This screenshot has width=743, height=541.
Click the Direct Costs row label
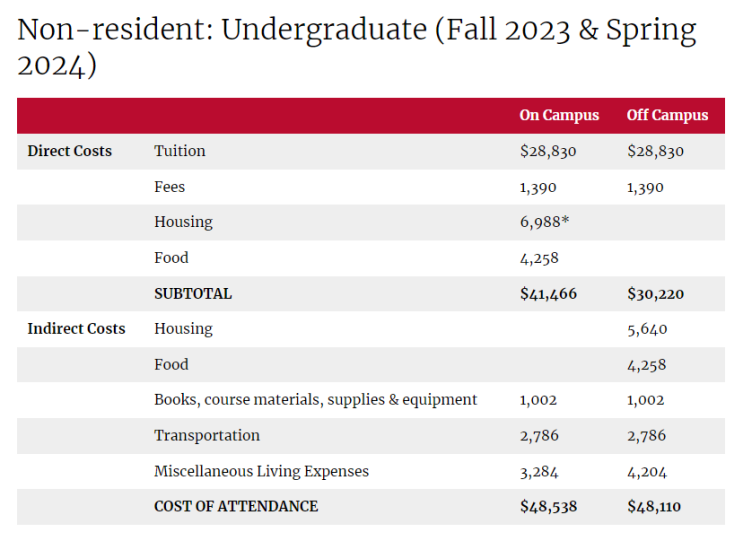[x=70, y=151]
